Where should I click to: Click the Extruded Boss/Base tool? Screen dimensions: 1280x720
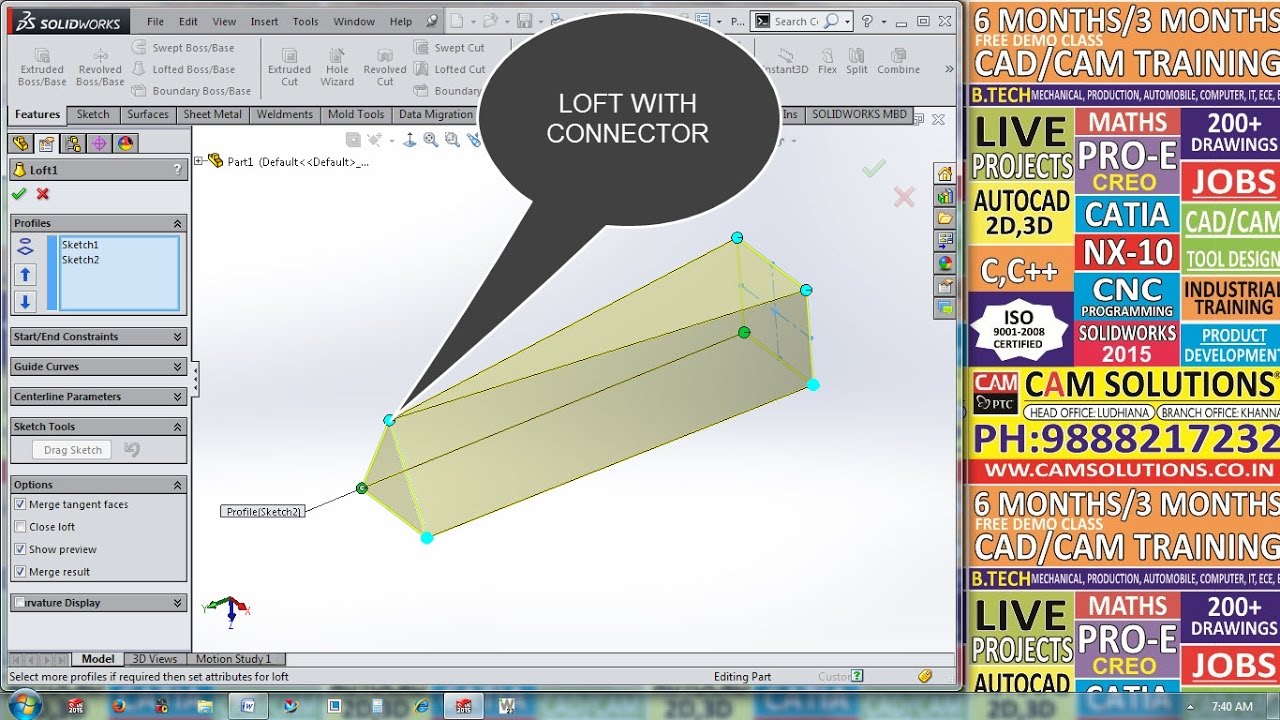[x=42, y=67]
